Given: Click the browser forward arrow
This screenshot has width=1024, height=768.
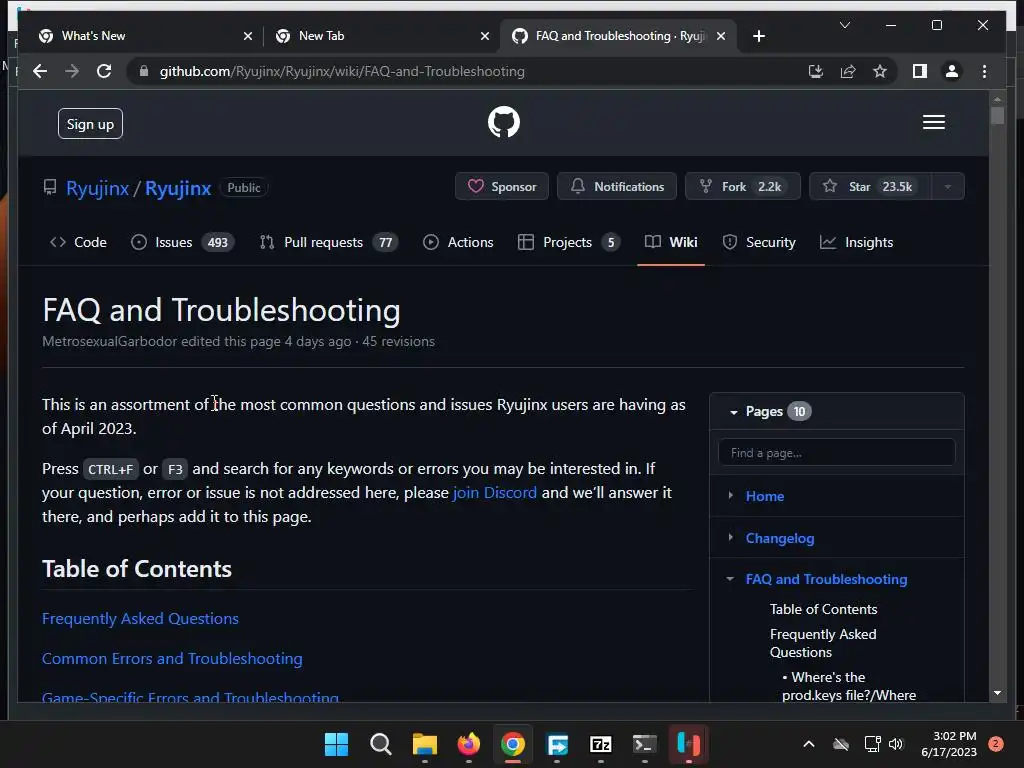Looking at the screenshot, I should 72,71.
